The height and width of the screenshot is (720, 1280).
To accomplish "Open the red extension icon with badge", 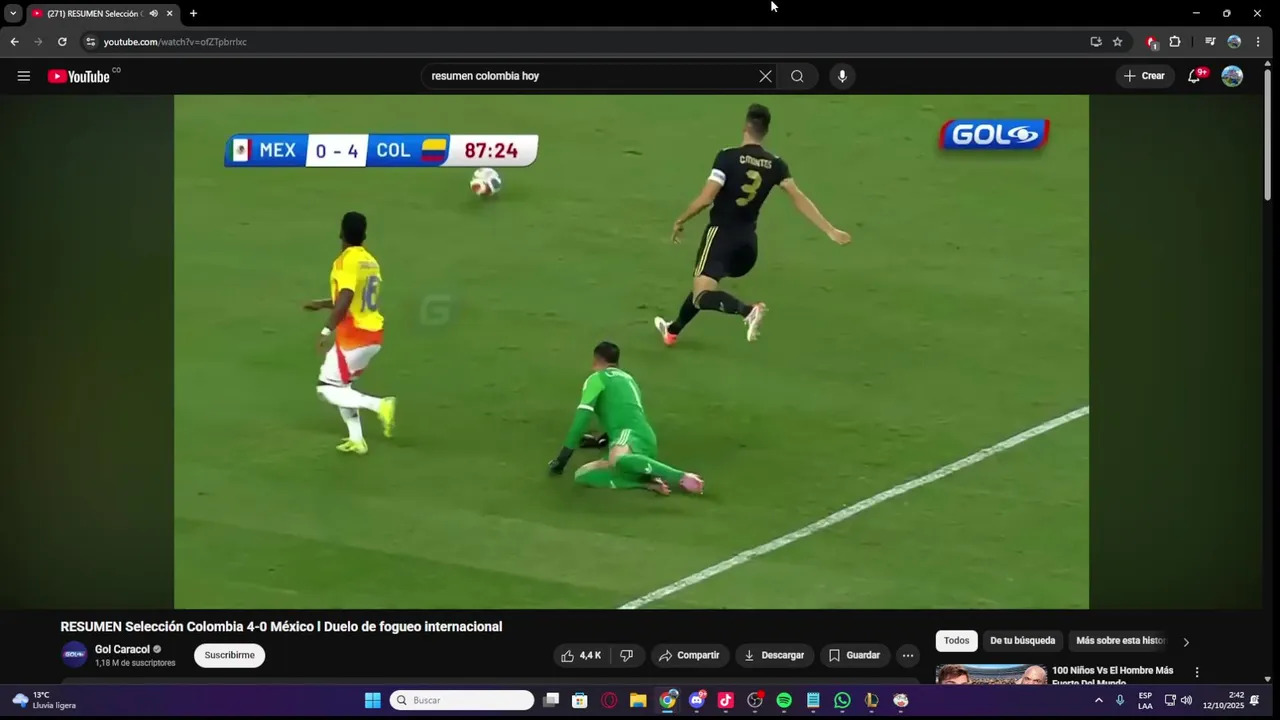I will point(1151,42).
